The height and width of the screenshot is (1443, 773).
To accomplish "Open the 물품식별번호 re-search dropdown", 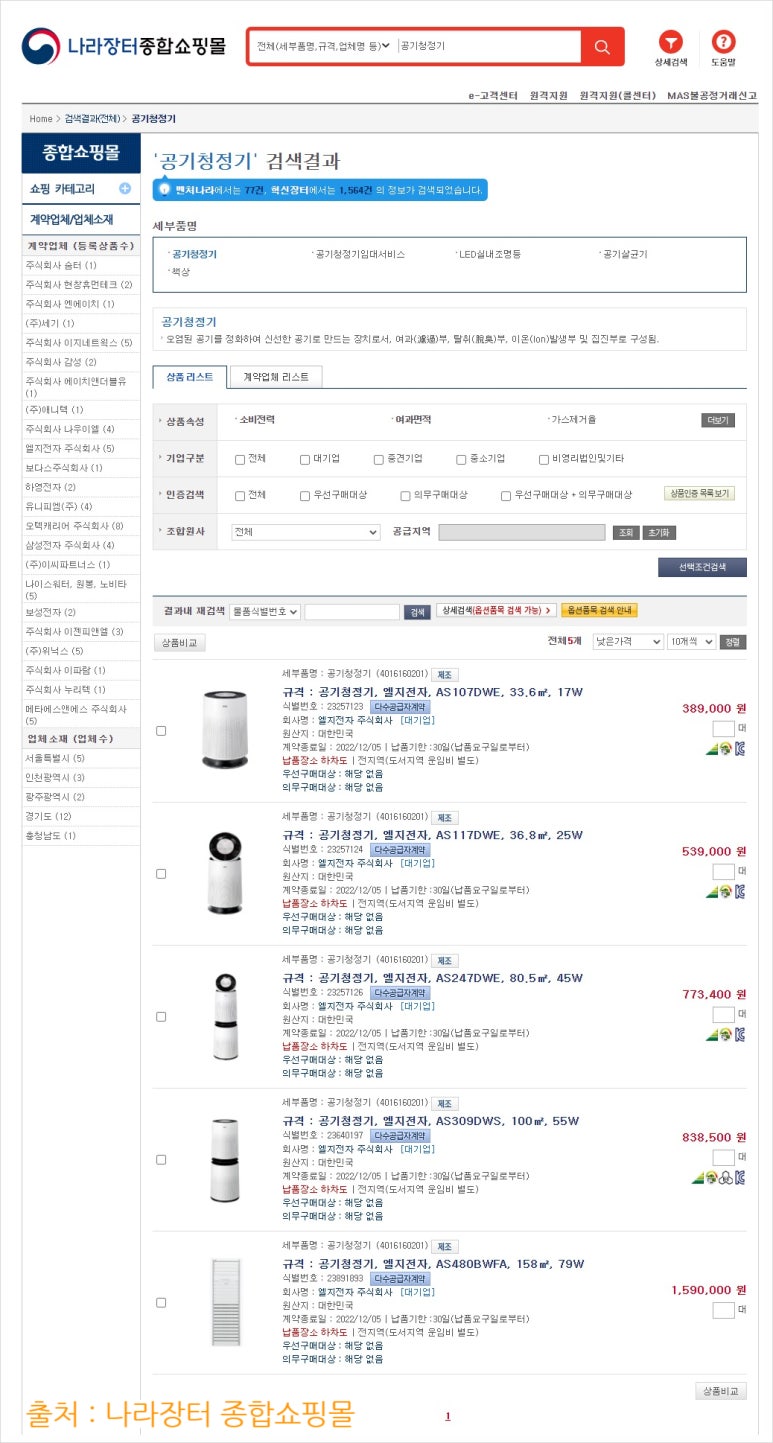I will coord(264,611).
